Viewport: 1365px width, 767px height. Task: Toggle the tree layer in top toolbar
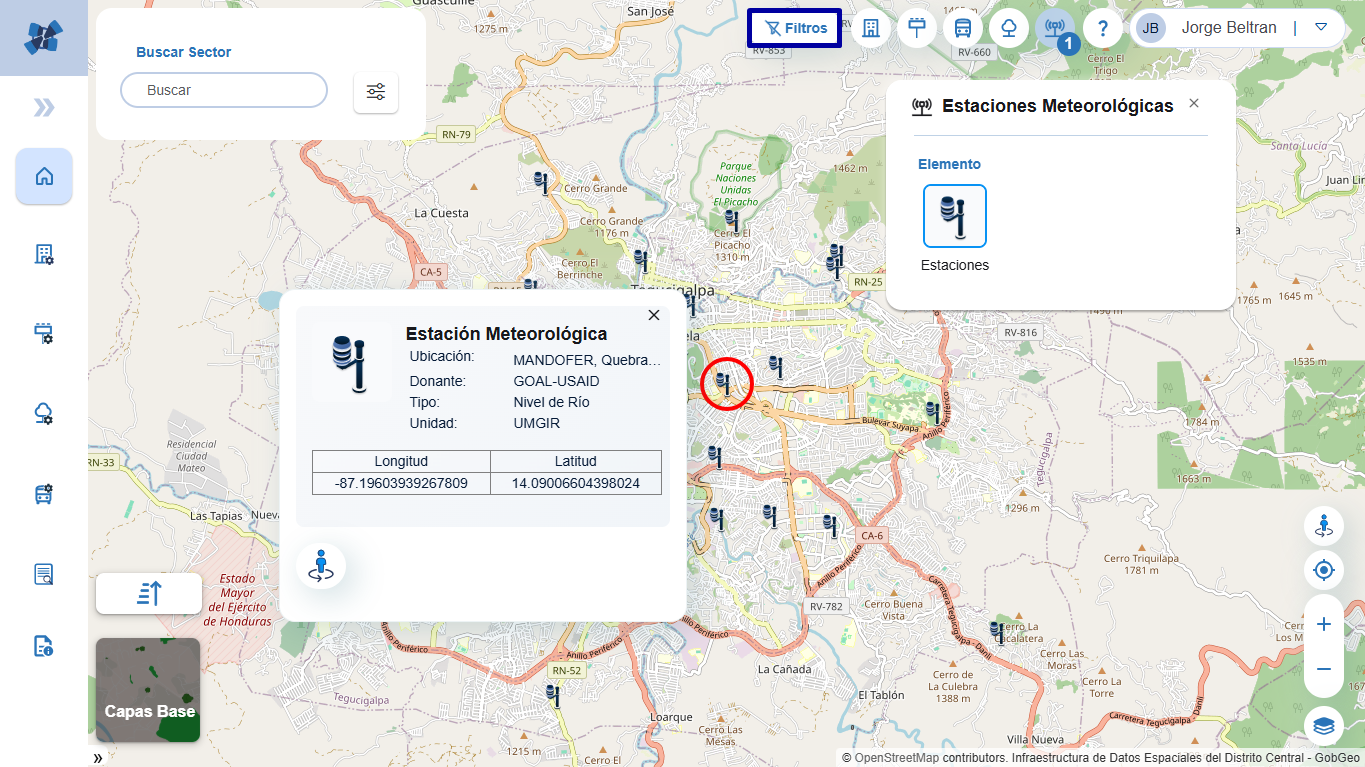click(1009, 28)
